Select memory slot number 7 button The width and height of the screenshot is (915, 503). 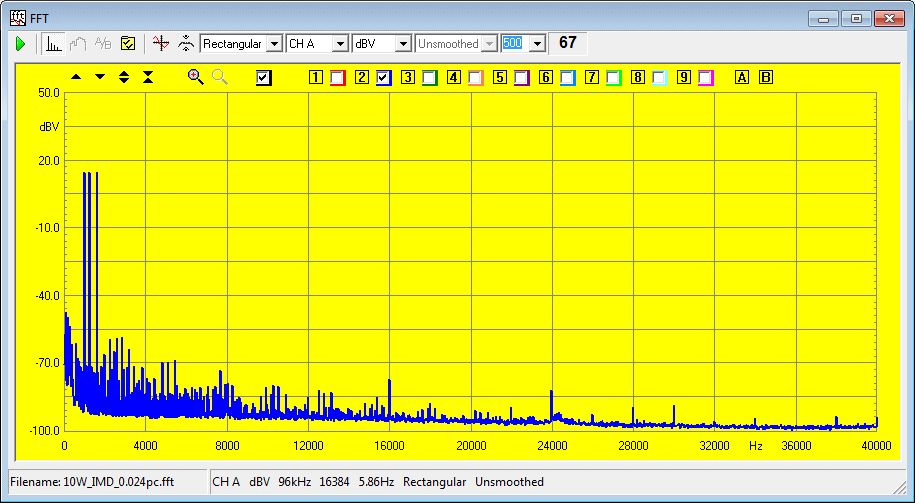click(592, 77)
